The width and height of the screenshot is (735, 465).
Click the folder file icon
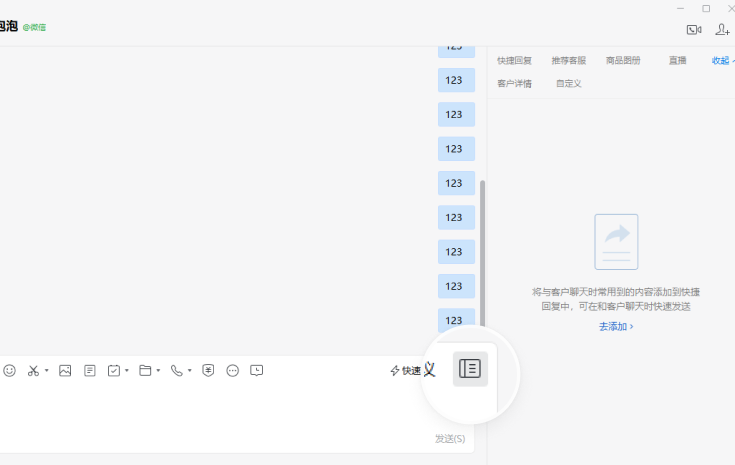145,371
